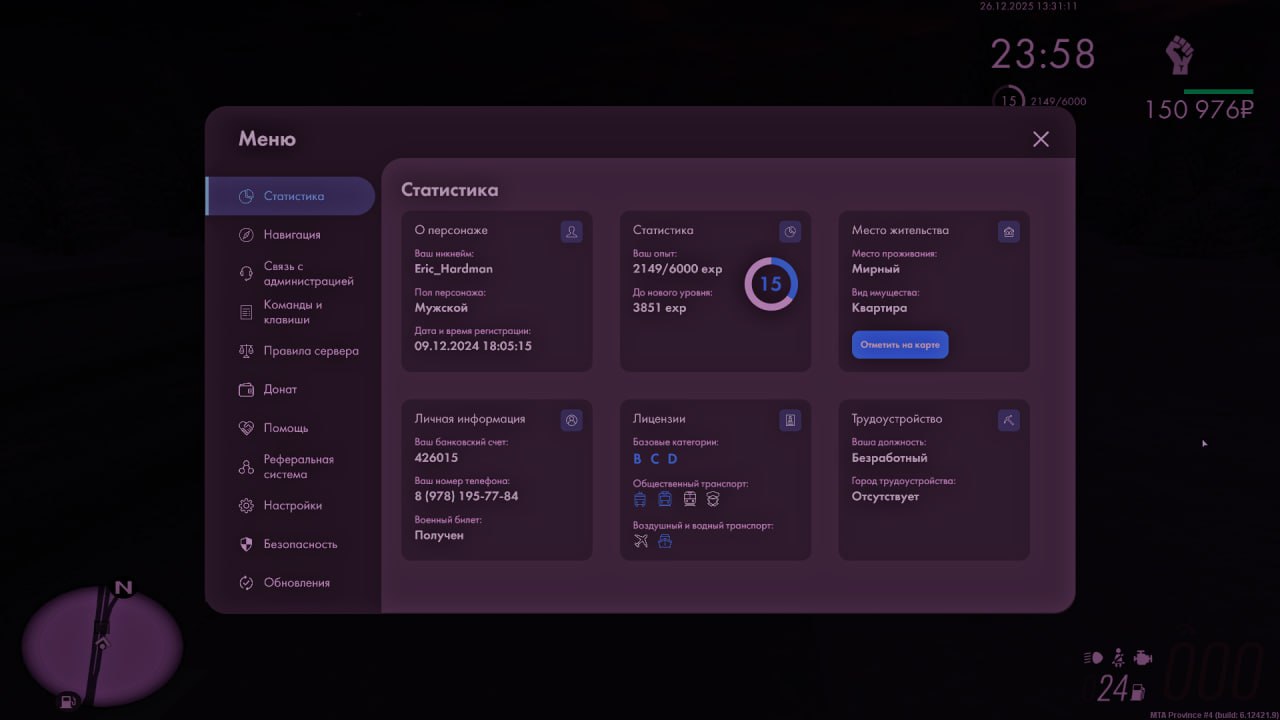This screenshot has width=1280, height=720.
Task: Click the seatbelt indicator icon
Action: pyautogui.click(x=1119, y=658)
